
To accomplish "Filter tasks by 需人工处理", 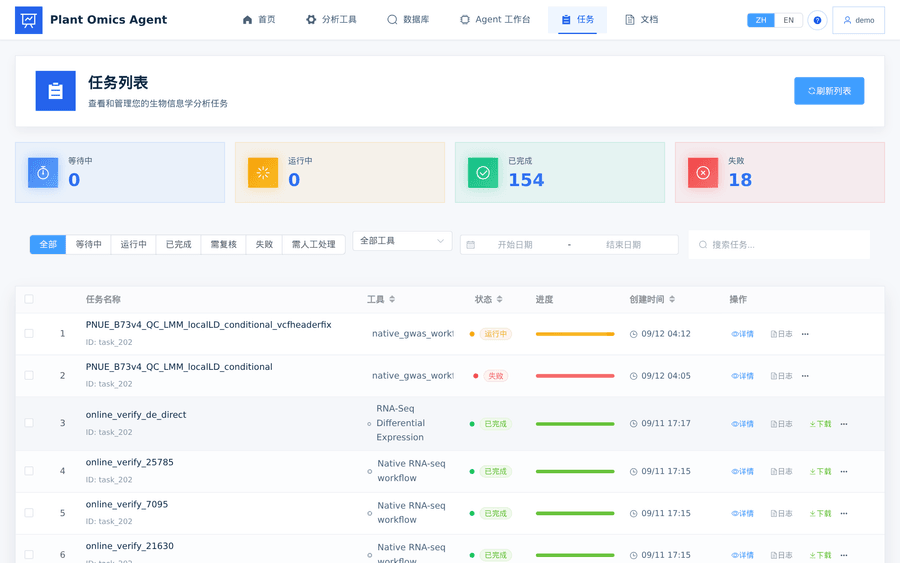I will pyautogui.click(x=313, y=244).
